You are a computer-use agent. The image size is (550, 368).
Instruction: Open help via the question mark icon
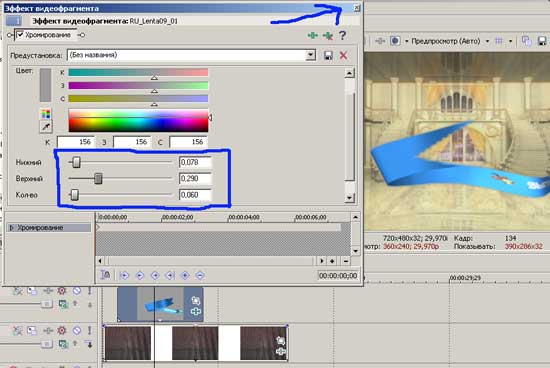point(342,35)
